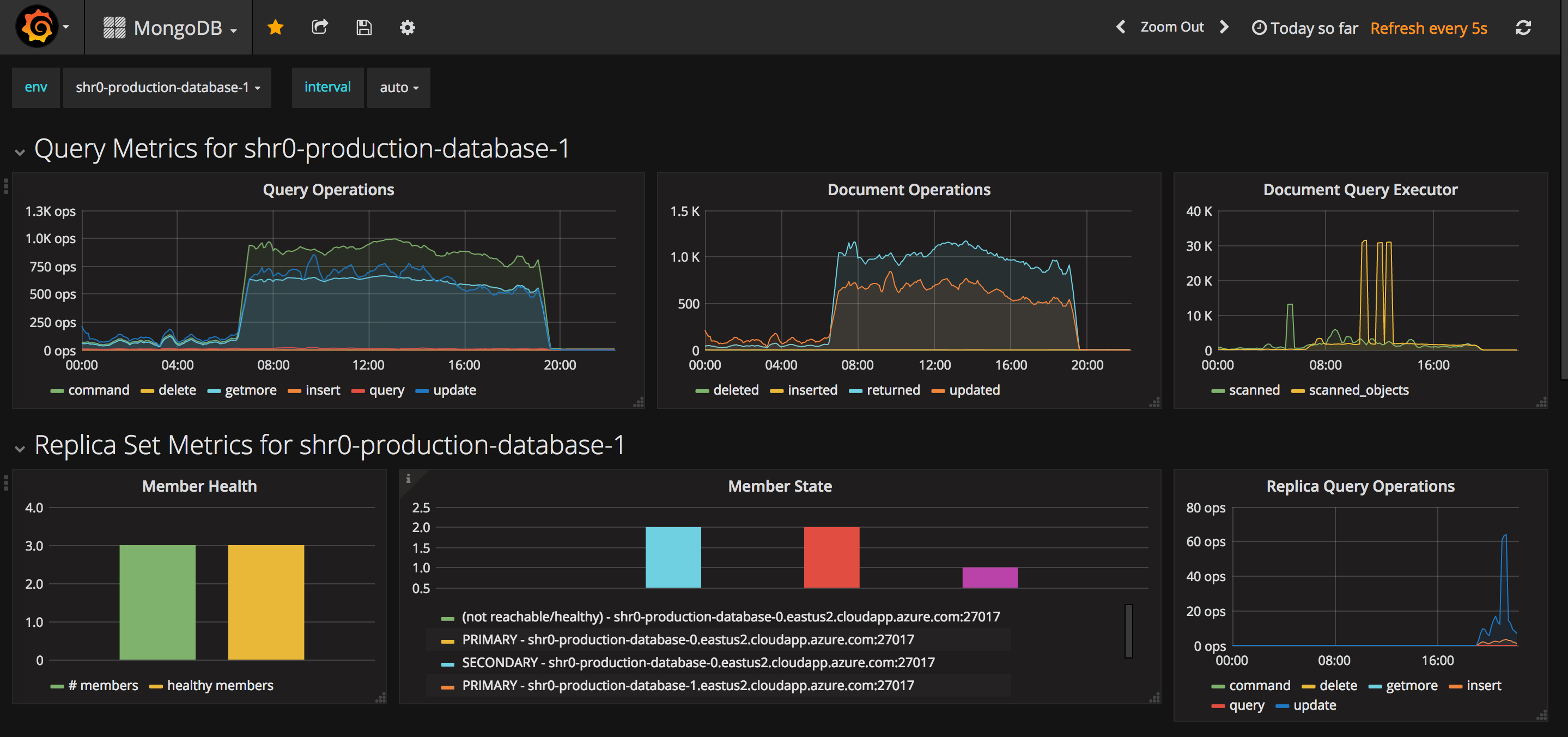This screenshot has height=737, width=1568.
Task: Shift time range backward with left arrow
Action: click(x=1120, y=27)
